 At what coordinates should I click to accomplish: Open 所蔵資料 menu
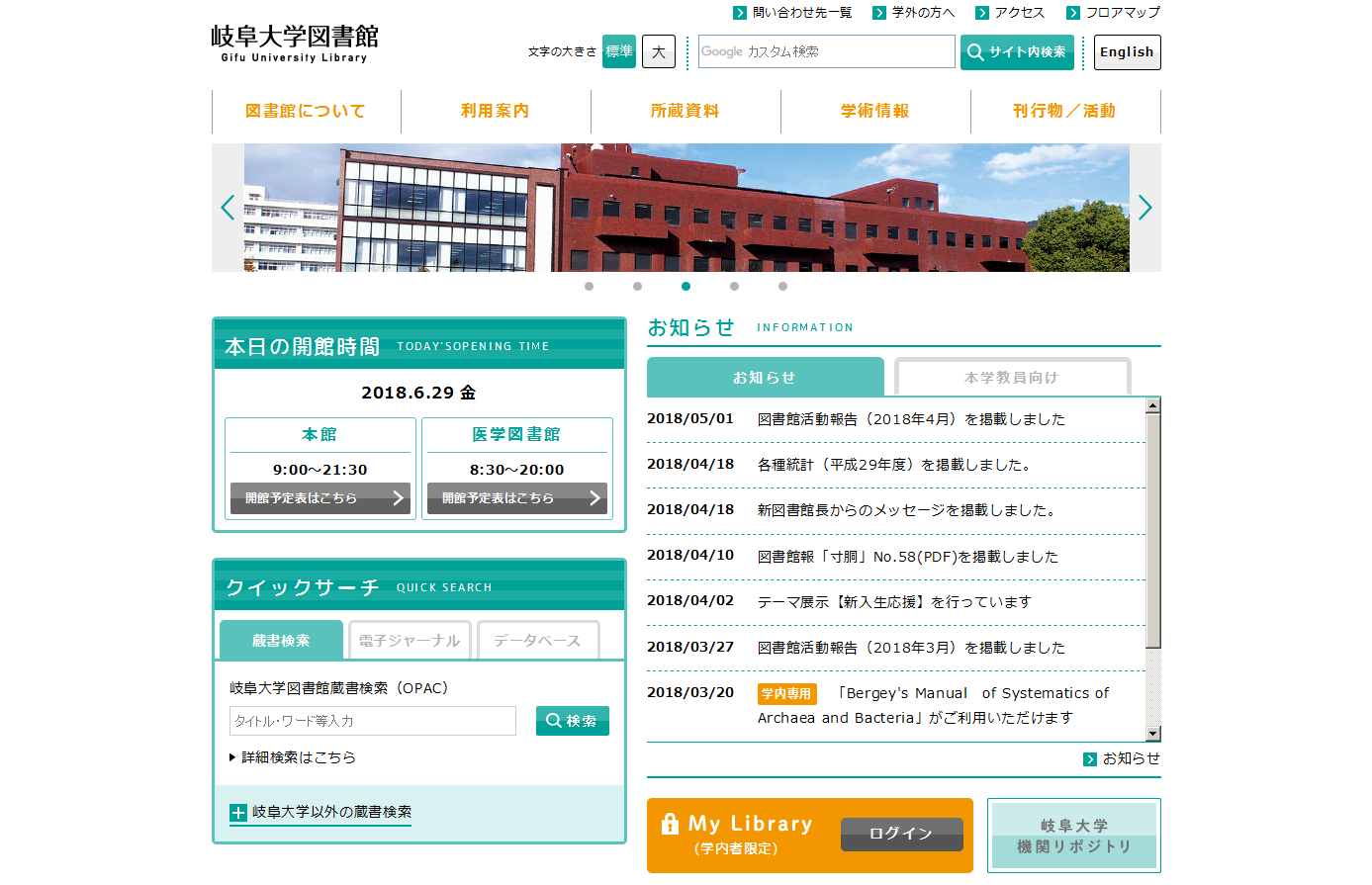[x=686, y=112]
